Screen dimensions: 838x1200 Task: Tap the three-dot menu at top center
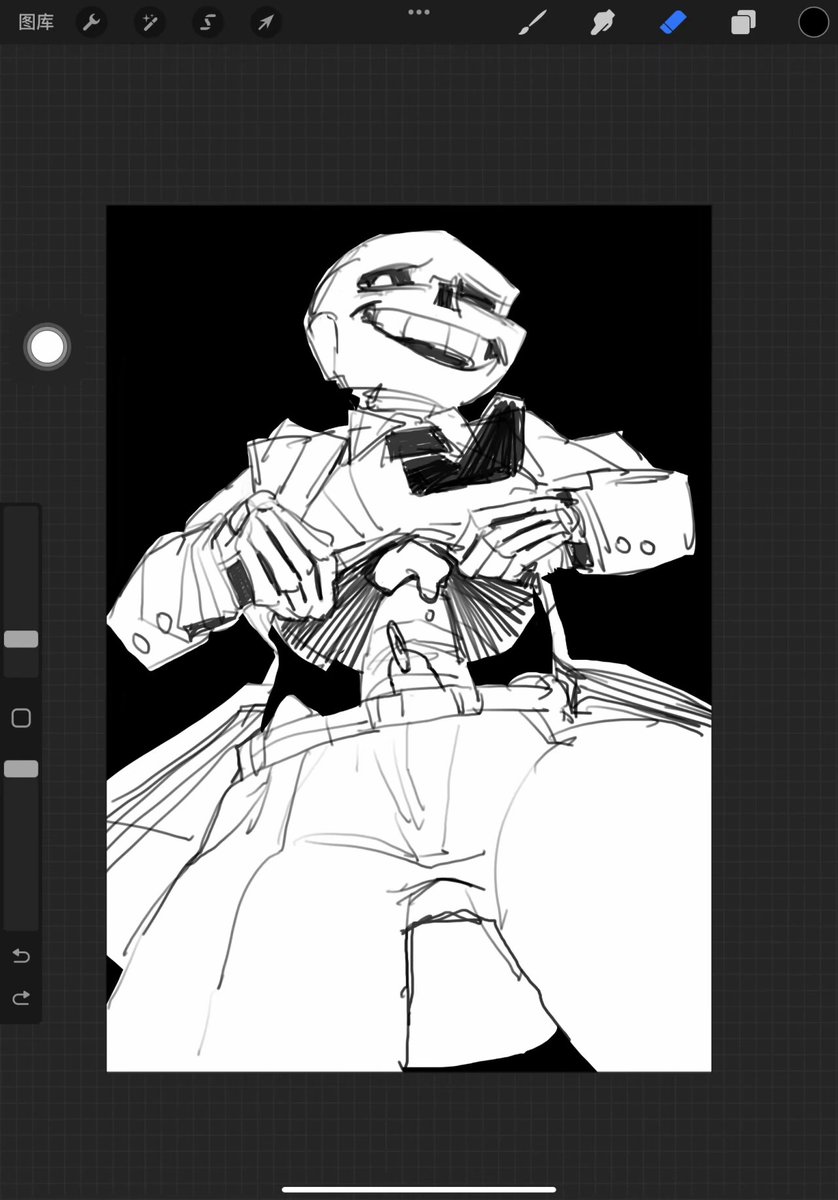tap(419, 12)
